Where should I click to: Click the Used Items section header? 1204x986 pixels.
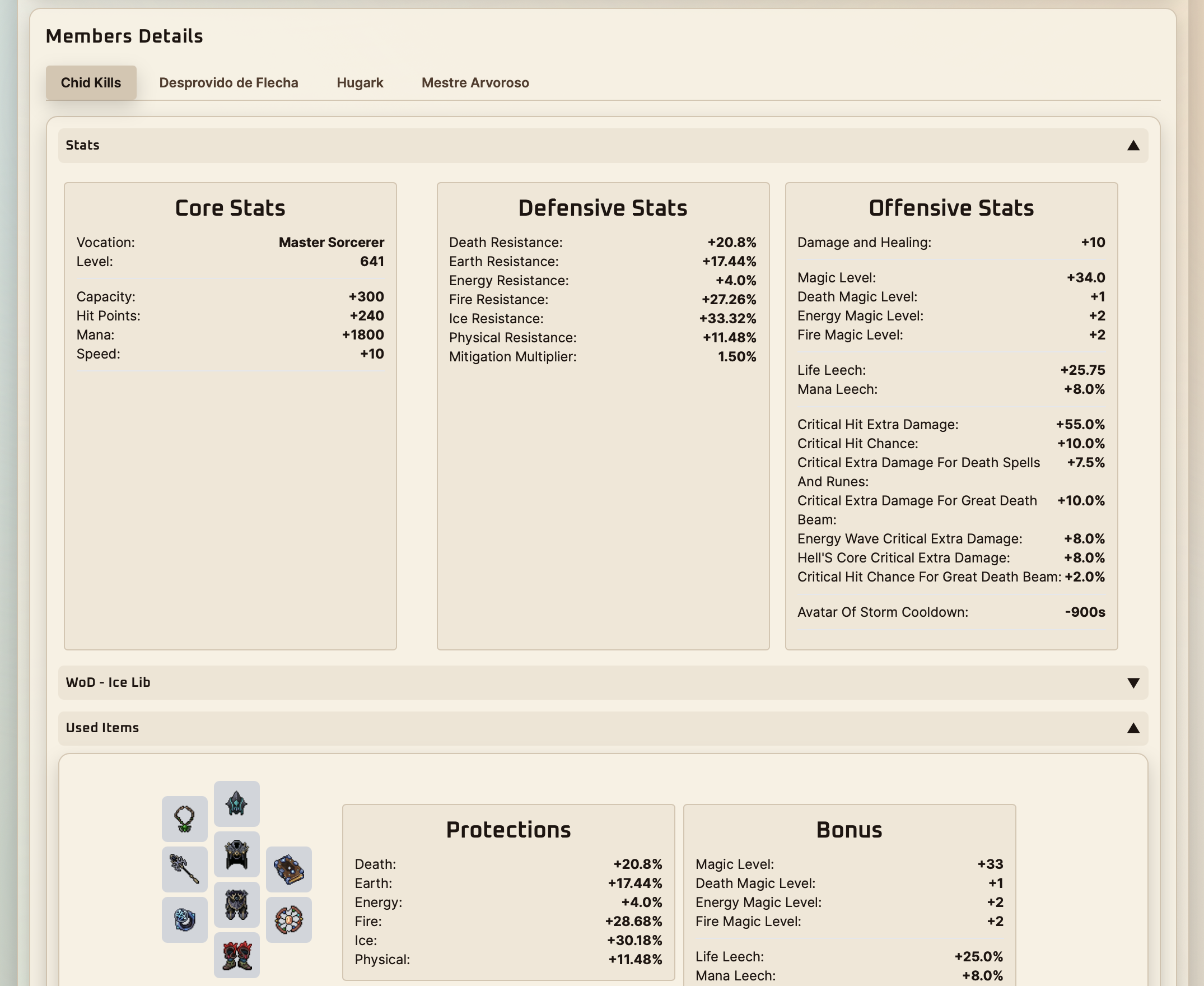(x=102, y=728)
